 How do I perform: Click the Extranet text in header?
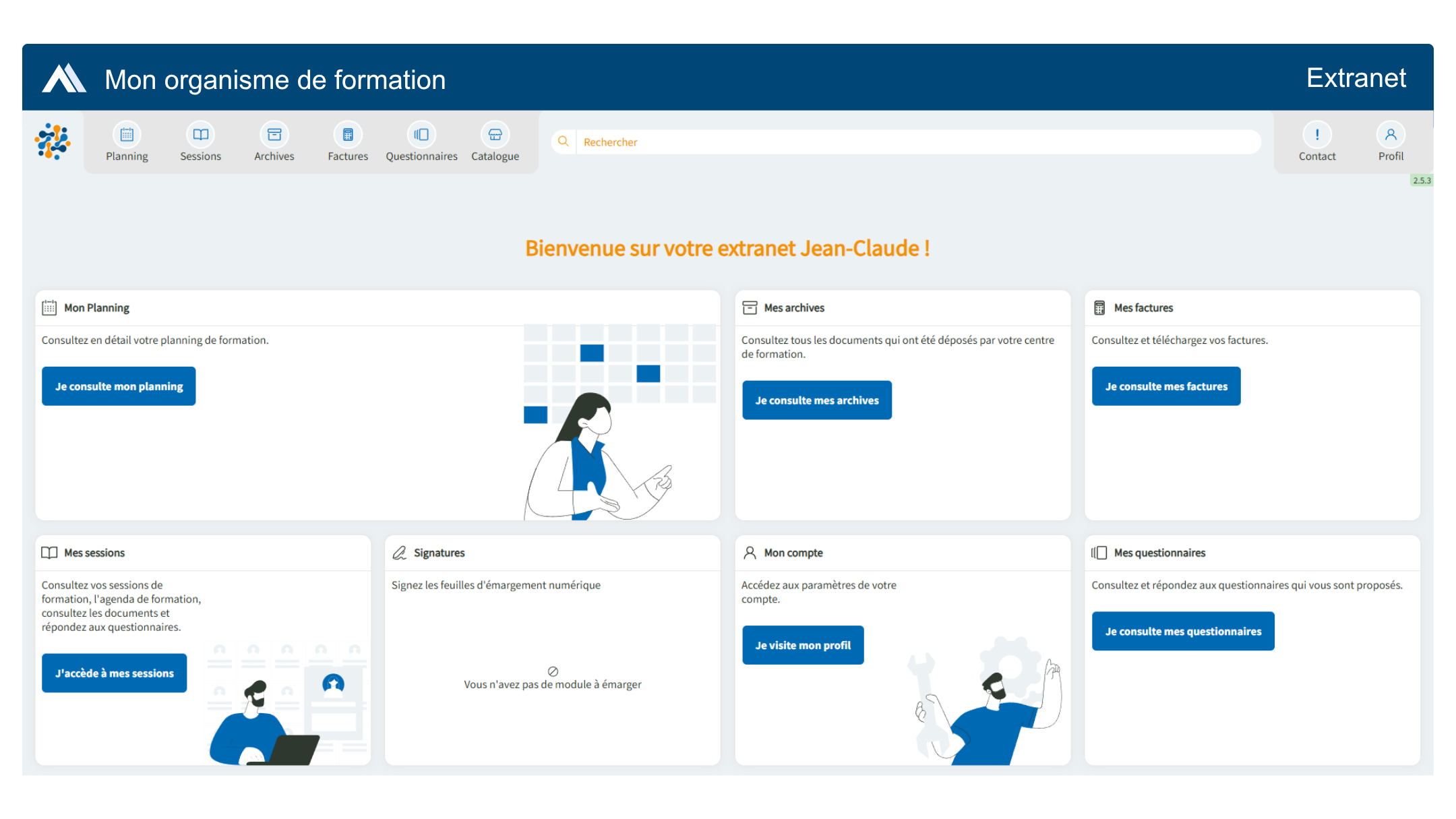(x=1356, y=78)
